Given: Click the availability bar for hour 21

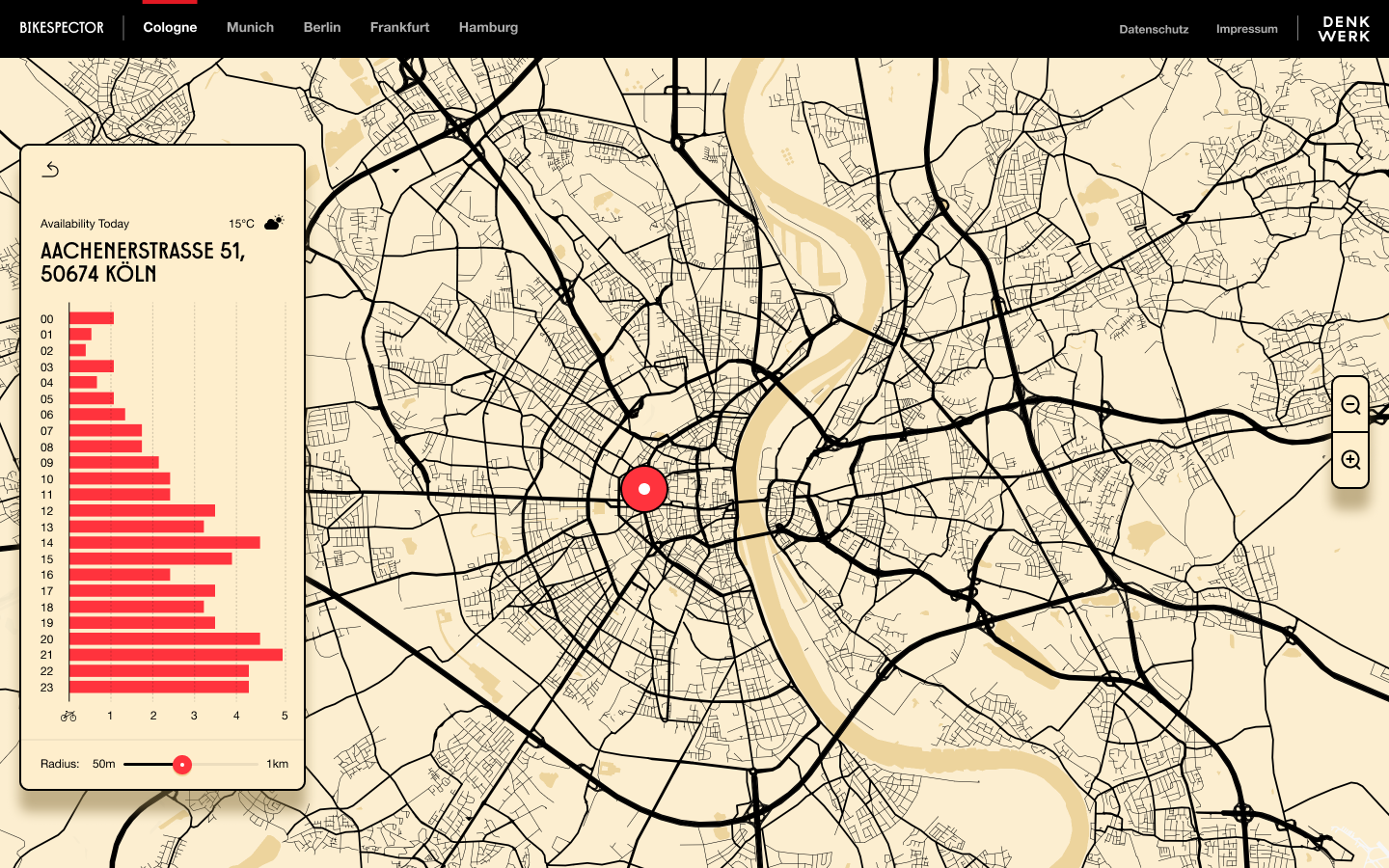Looking at the screenshot, I should [177, 655].
